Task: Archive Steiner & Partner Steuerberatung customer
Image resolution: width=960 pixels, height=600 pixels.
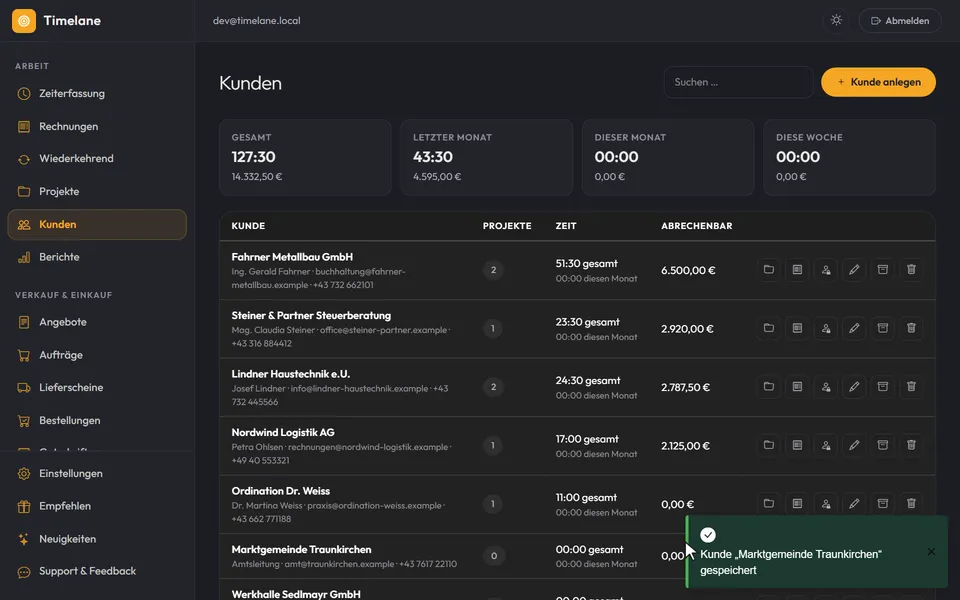Action: pos(883,328)
